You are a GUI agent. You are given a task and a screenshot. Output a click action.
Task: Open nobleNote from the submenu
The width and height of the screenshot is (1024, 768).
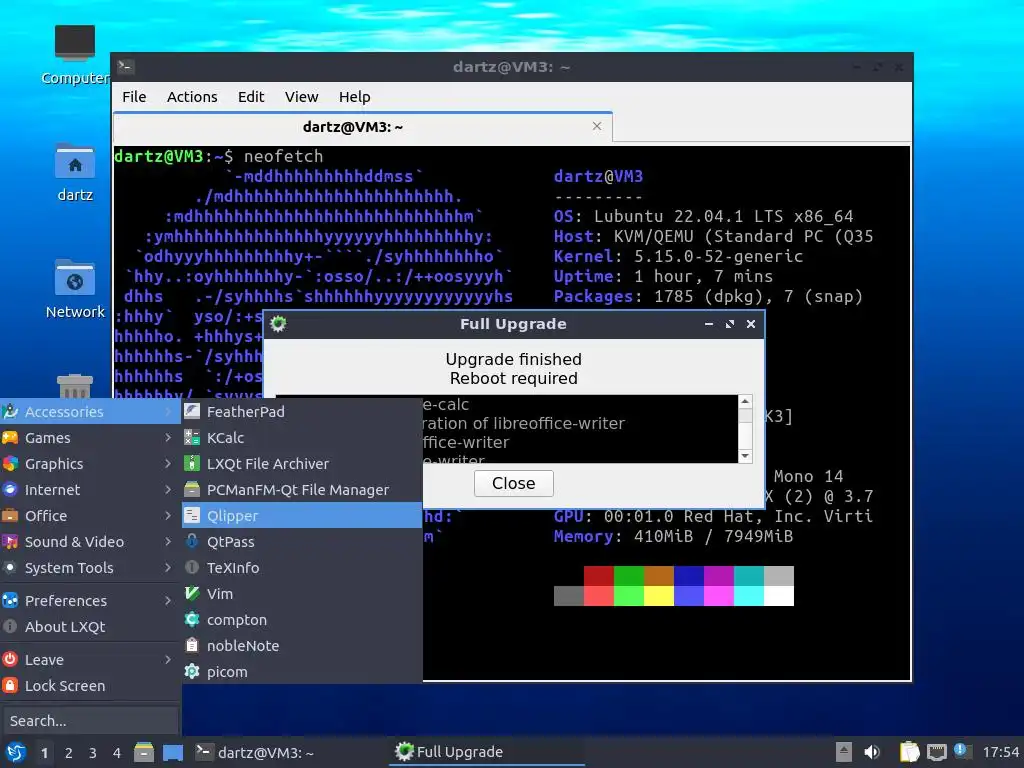[x=302, y=646]
